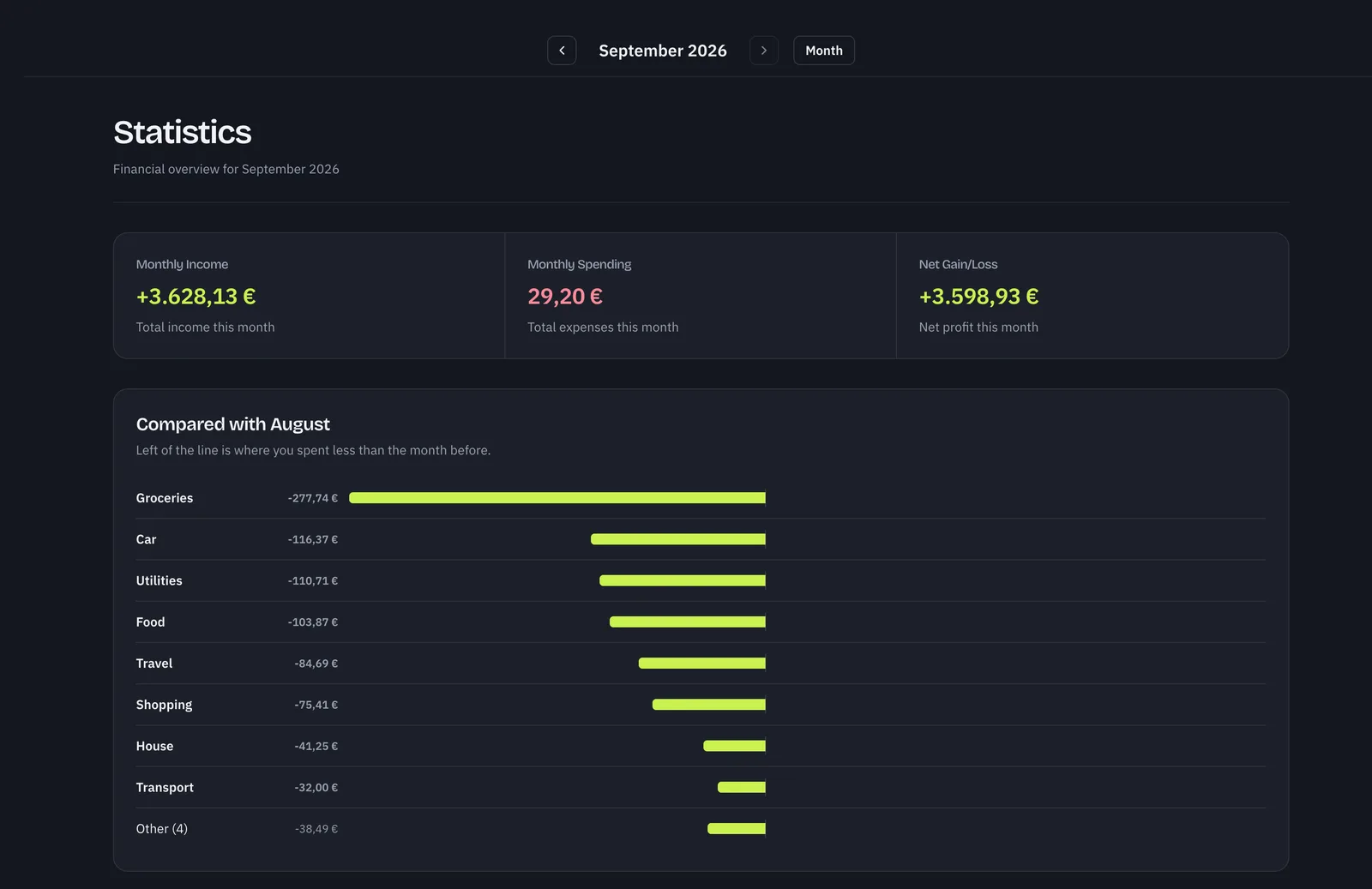Screen dimensions: 1372x889
Task: Open the Car category row
Action: [x=701, y=539]
